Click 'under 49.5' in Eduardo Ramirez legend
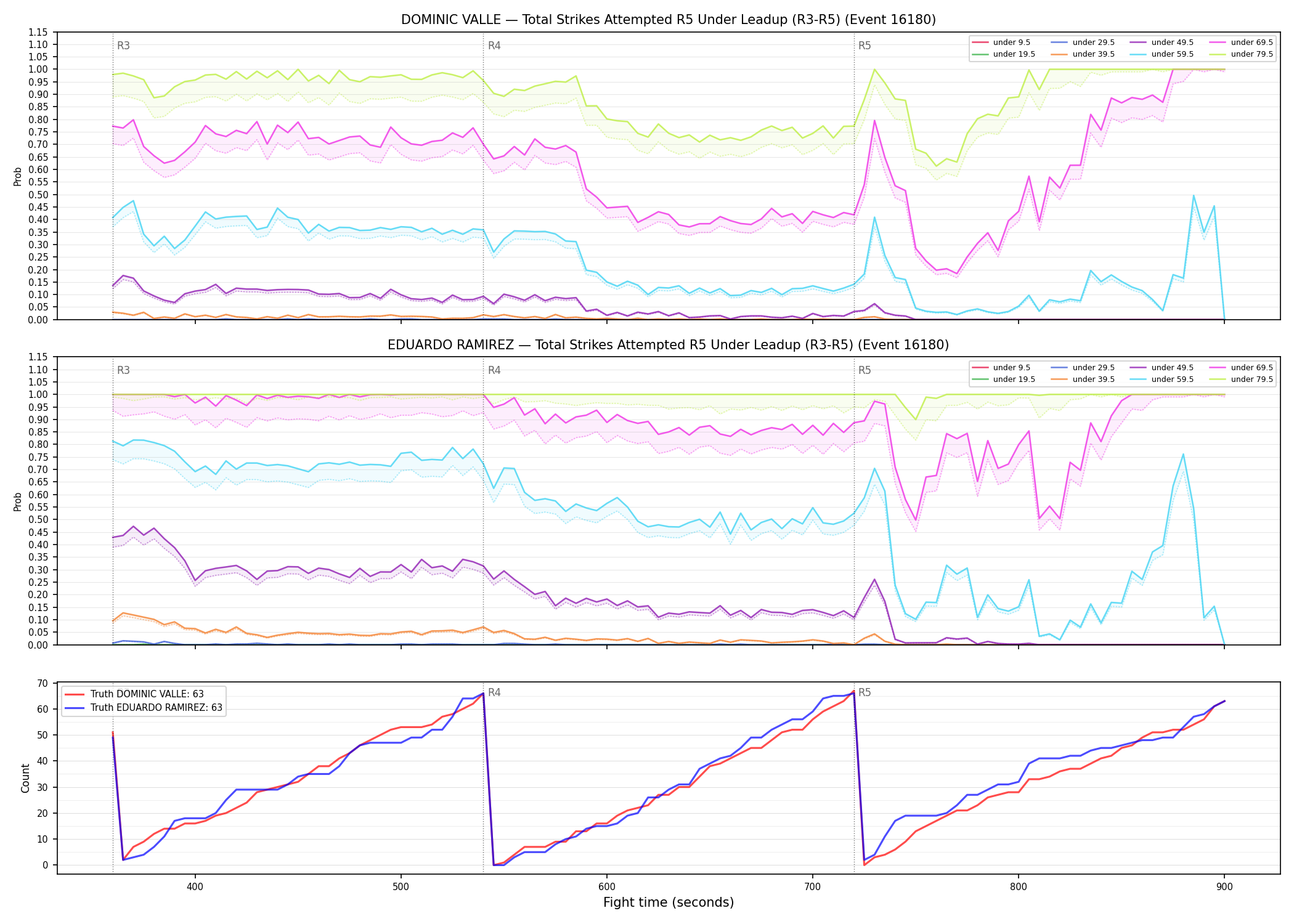The width and height of the screenshot is (1294, 924). 1173,368
